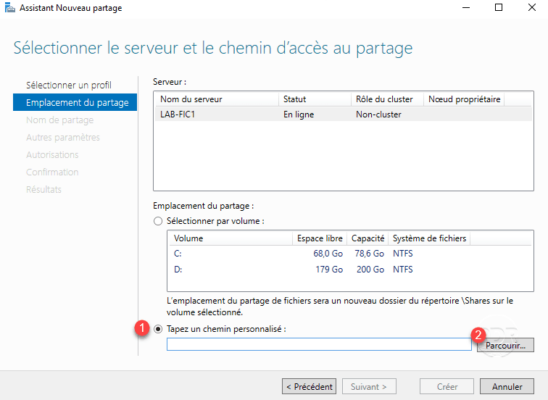Viewport: 548px width, 400px height.
Task: Sort by 'Volume' column header
Action: pyautogui.click(x=231, y=239)
